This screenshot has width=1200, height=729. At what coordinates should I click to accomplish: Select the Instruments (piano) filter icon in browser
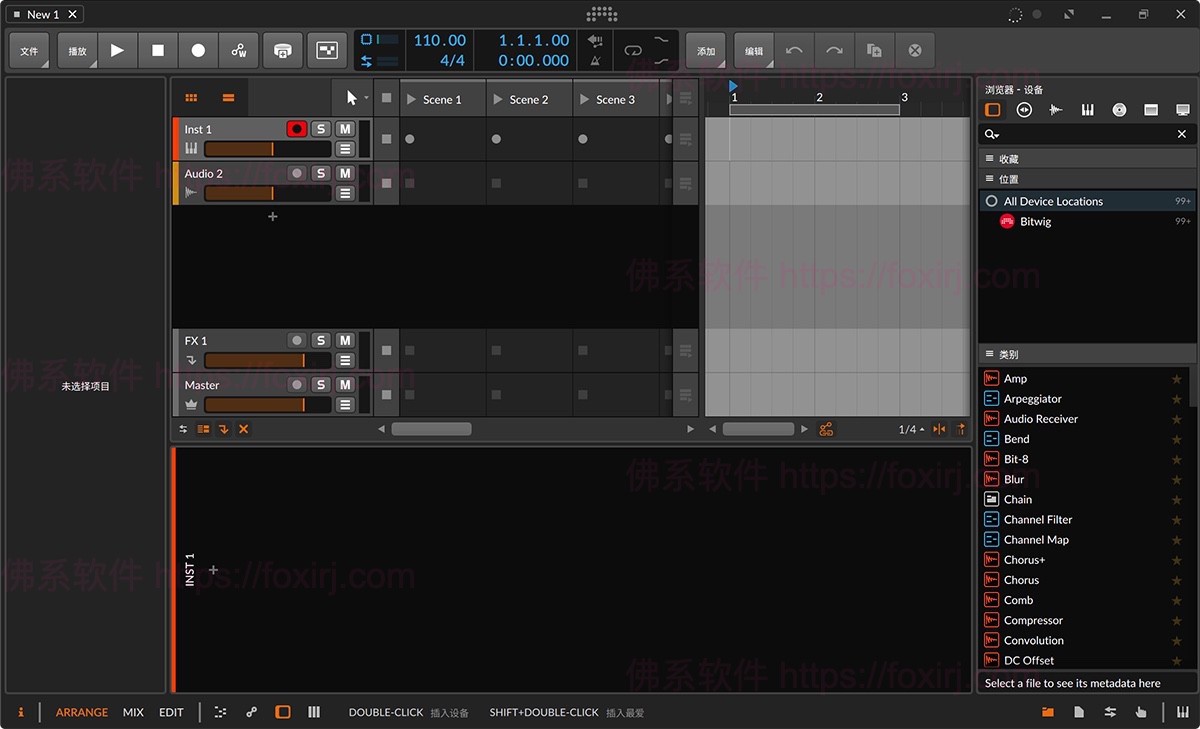pyautogui.click(x=1088, y=110)
